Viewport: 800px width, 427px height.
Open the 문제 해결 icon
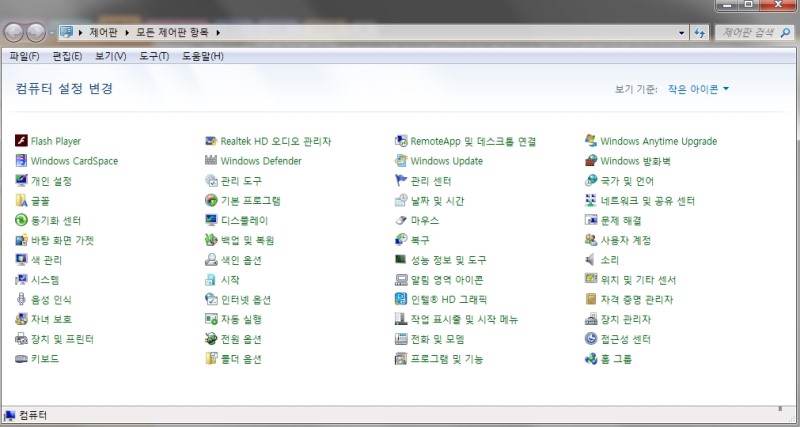(591, 220)
